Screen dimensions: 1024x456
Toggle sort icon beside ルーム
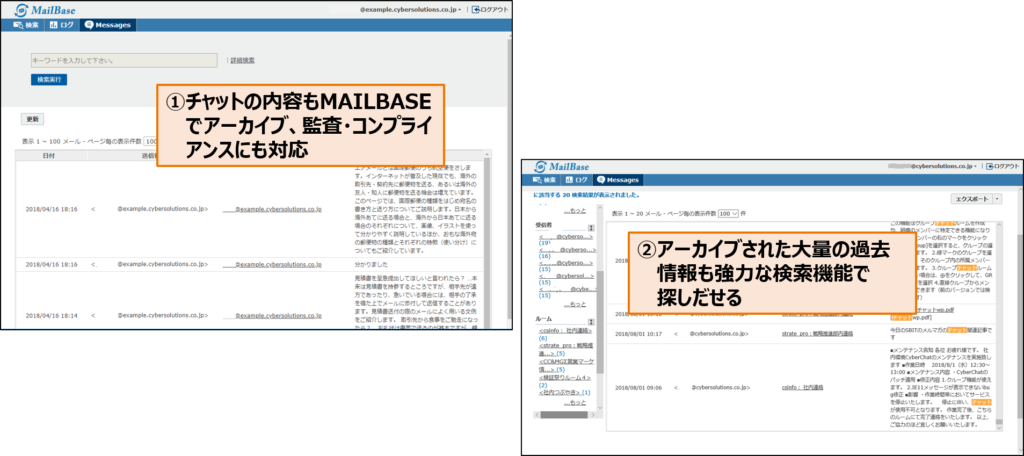591,322
